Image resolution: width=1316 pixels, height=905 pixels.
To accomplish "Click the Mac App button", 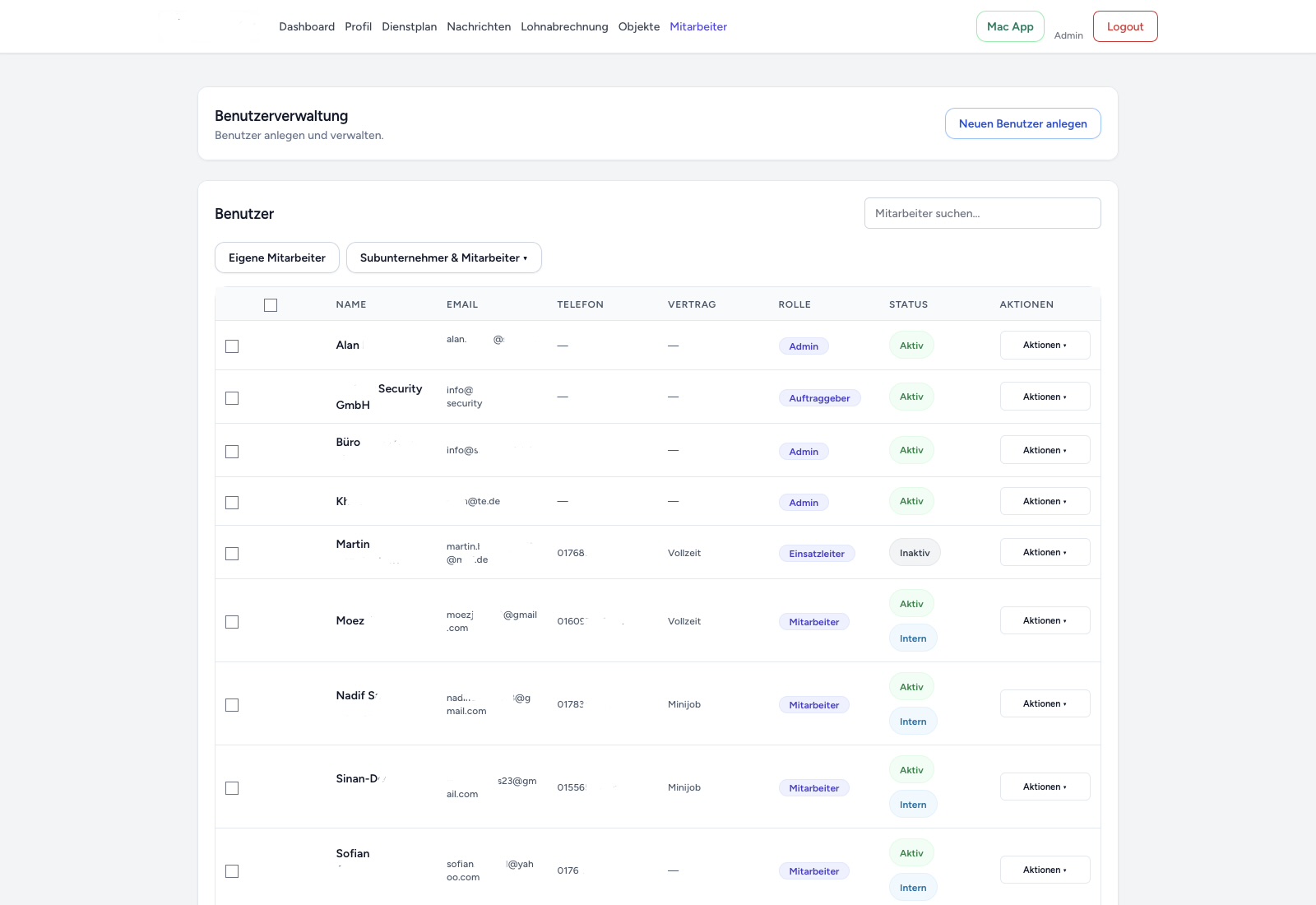I will (x=1009, y=26).
